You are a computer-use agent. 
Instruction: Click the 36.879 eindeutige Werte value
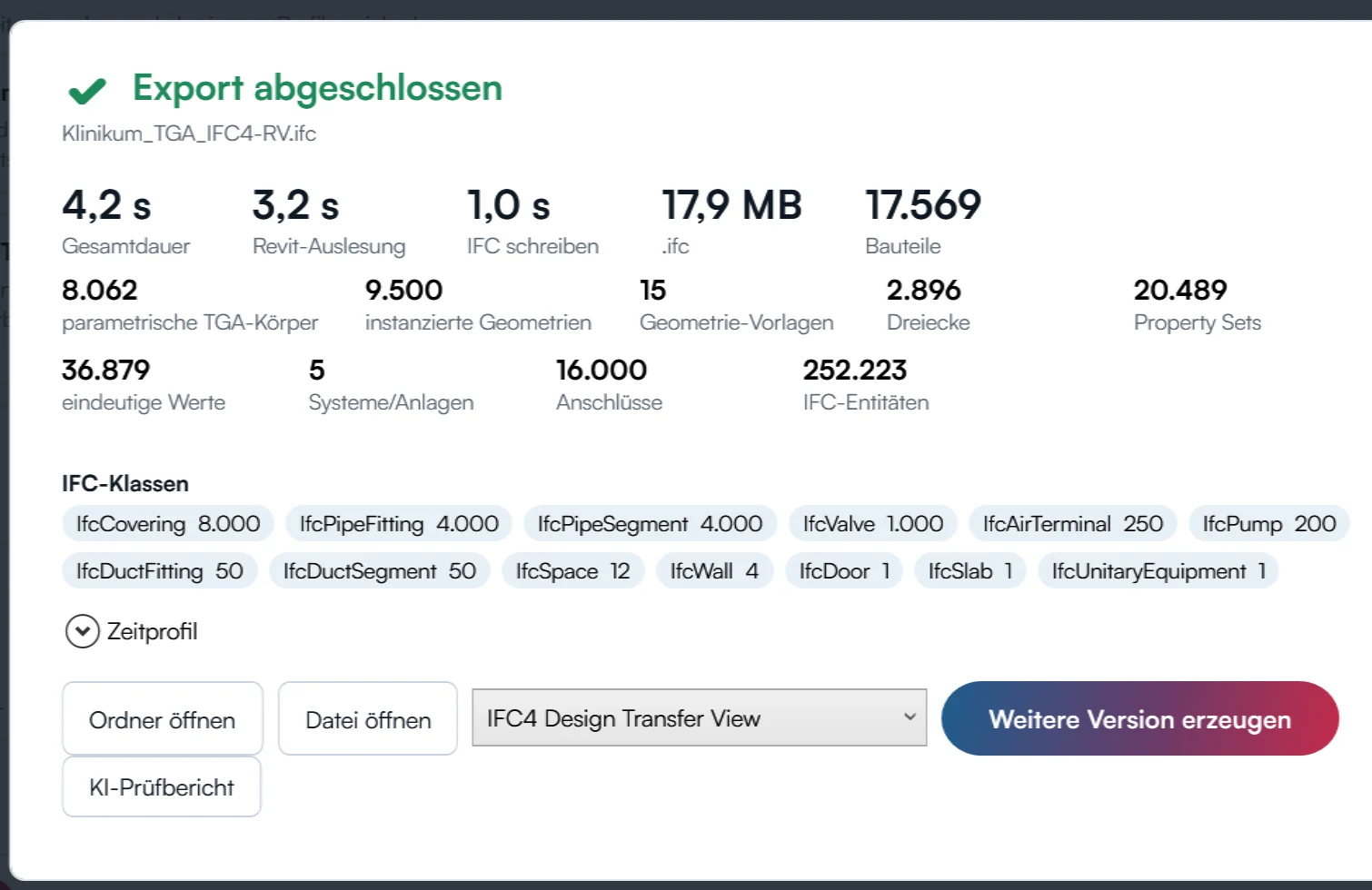105,370
